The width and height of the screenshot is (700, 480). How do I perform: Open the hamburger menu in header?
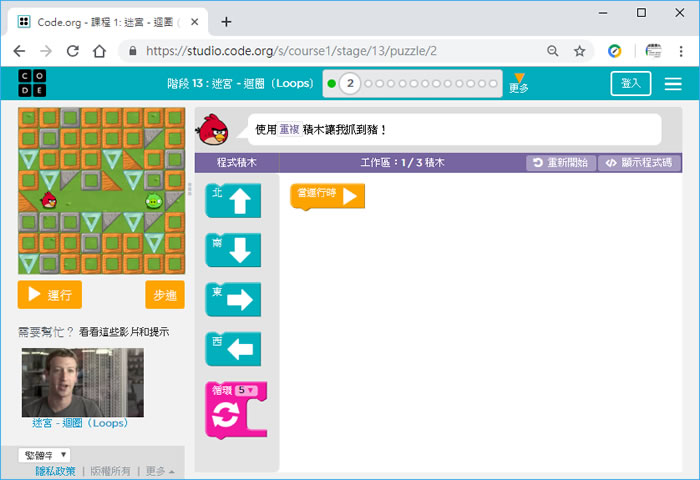tap(673, 83)
